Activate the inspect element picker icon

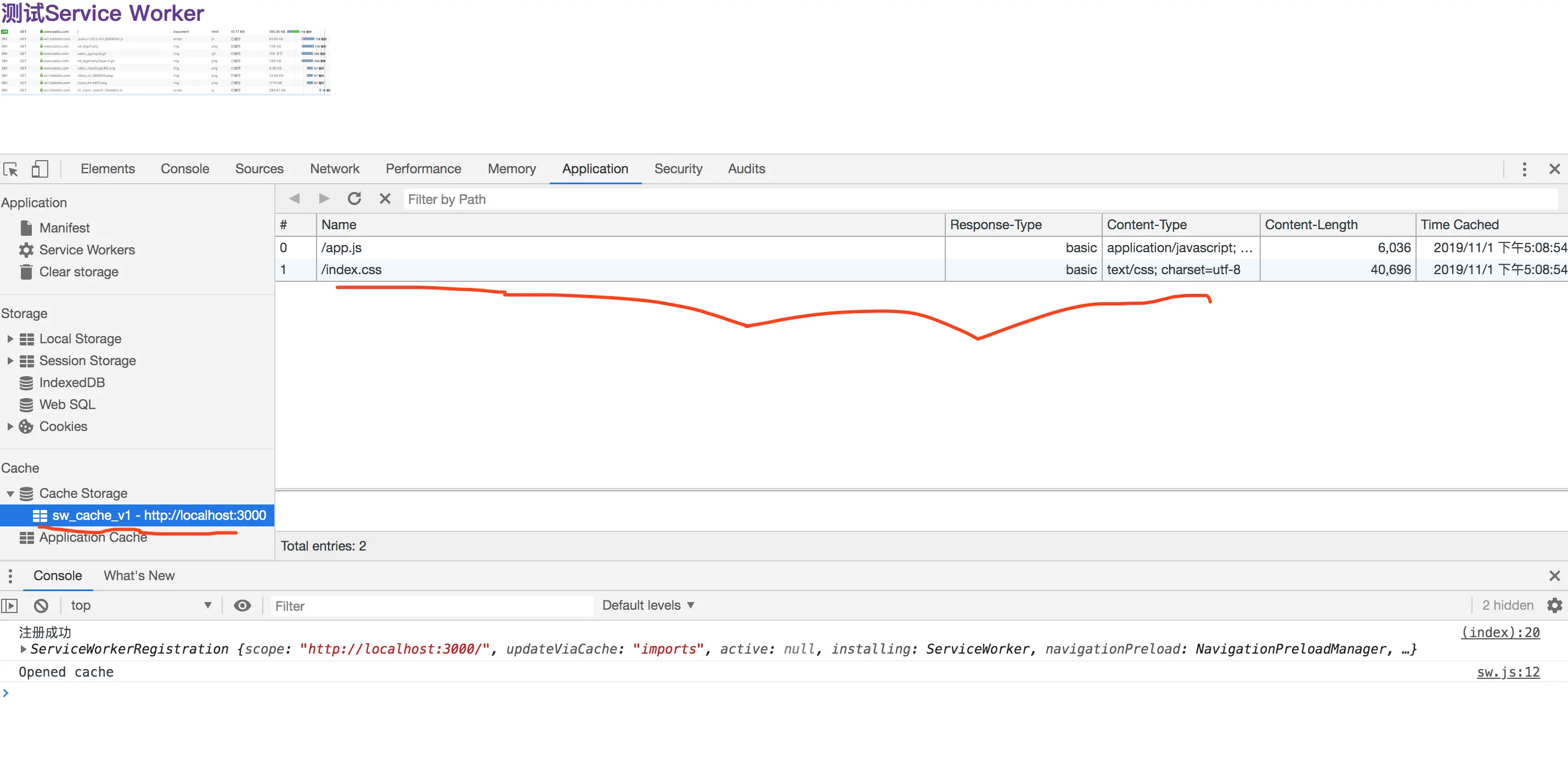pos(10,169)
